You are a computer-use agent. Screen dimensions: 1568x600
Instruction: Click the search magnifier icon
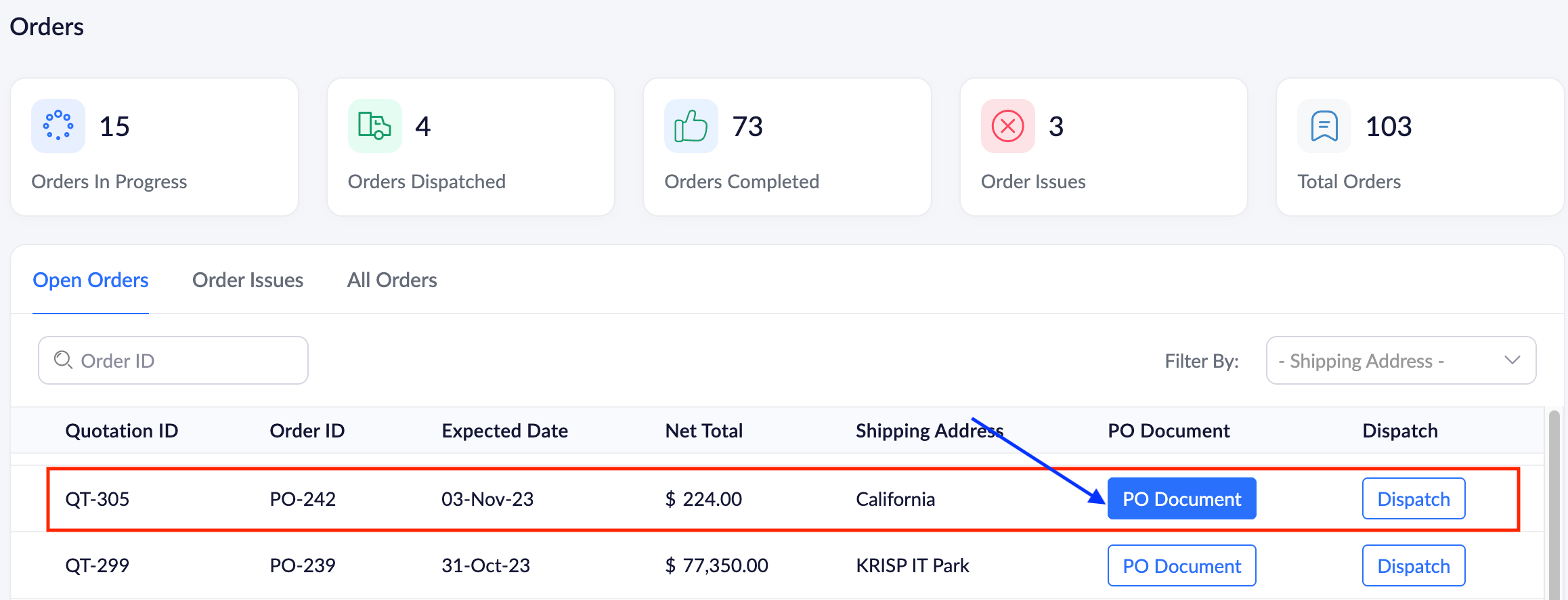[x=63, y=360]
